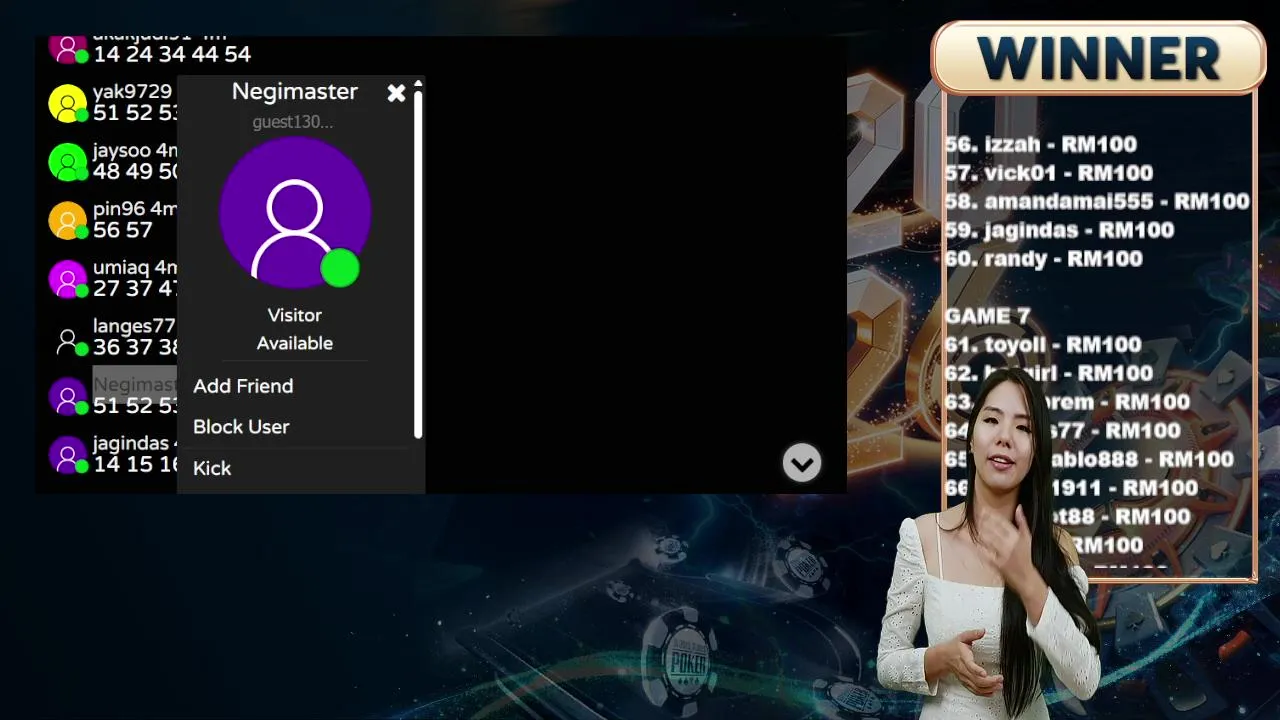Click the WINNER banner heading
The height and width of the screenshot is (720, 1280).
(x=1098, y=59)
